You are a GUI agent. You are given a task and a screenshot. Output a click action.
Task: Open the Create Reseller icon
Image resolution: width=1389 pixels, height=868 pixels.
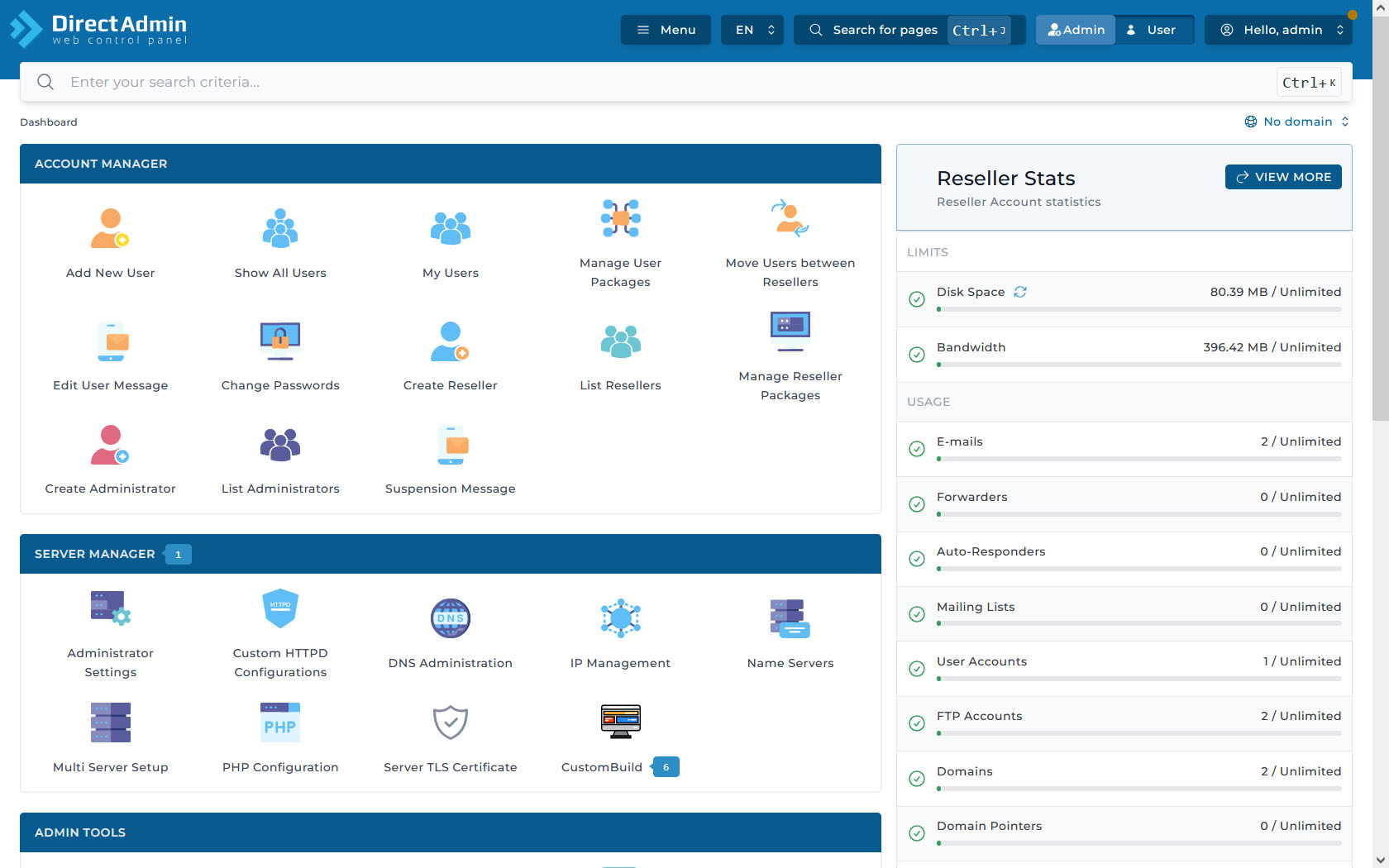coord(451,341)
